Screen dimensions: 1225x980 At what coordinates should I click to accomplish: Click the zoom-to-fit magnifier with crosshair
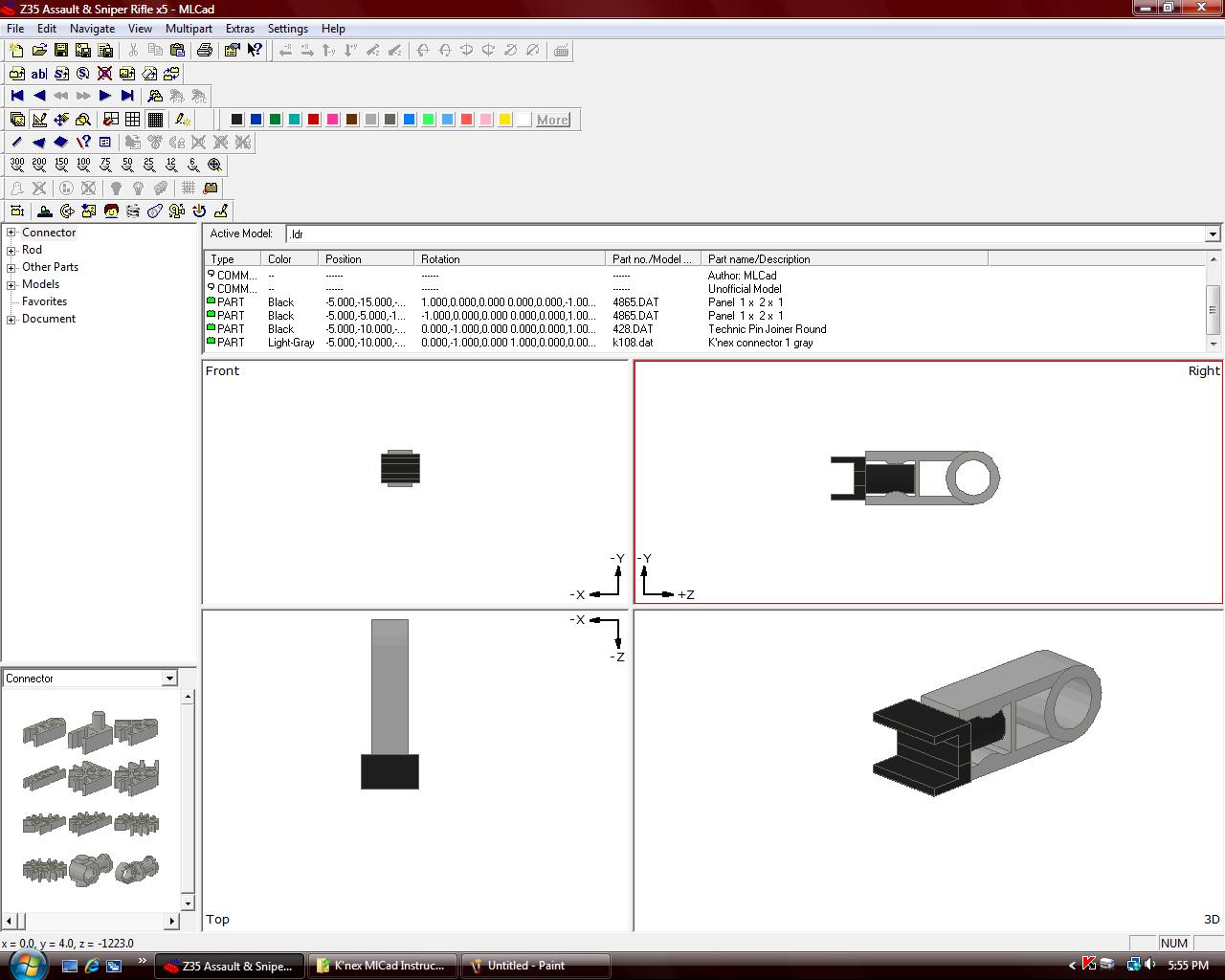(x=215, y=166)
